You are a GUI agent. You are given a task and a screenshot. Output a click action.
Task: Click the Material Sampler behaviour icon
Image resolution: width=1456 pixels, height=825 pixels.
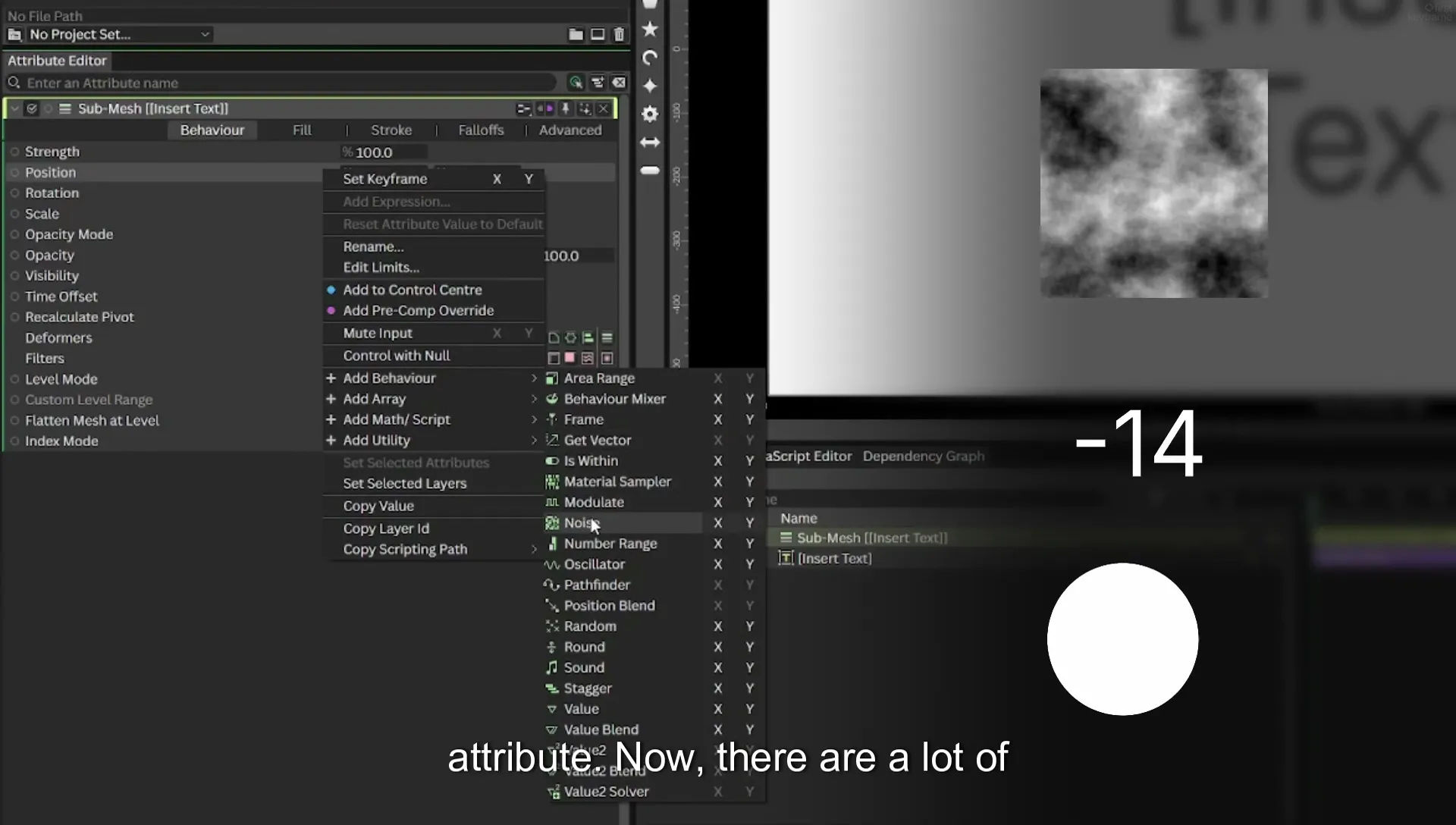coord(552,482)
